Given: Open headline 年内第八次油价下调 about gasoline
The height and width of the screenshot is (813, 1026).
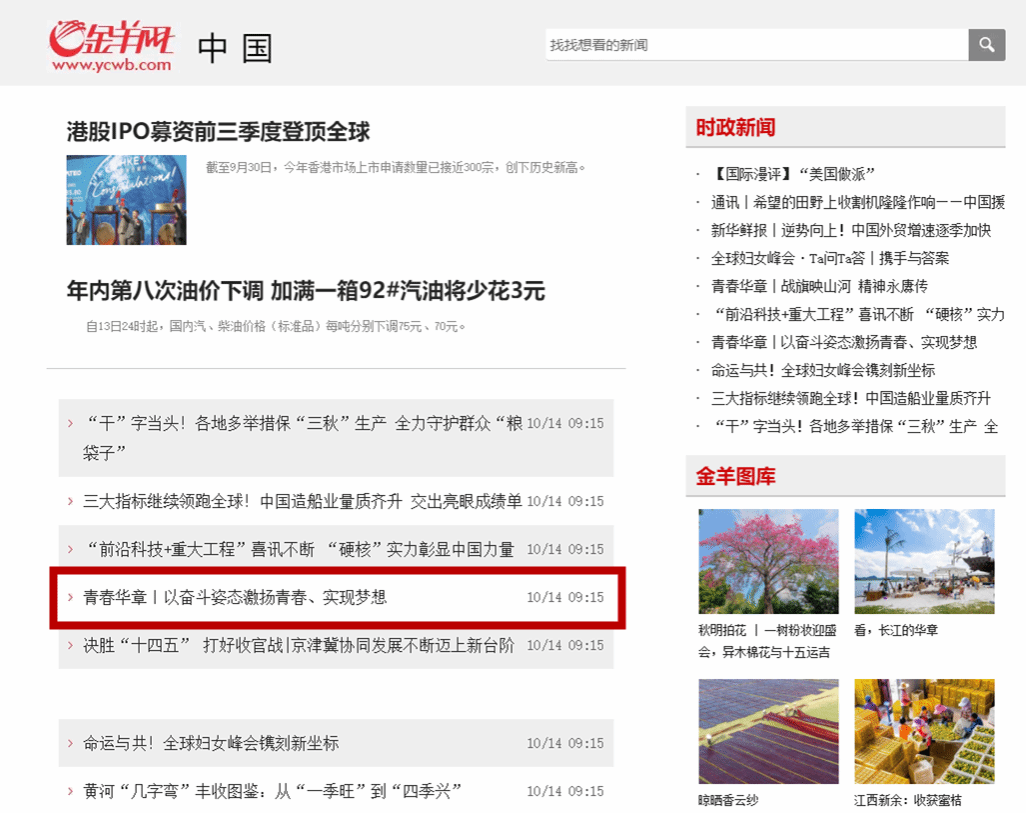Looking at the screenshot, I should tap(305, 291).
